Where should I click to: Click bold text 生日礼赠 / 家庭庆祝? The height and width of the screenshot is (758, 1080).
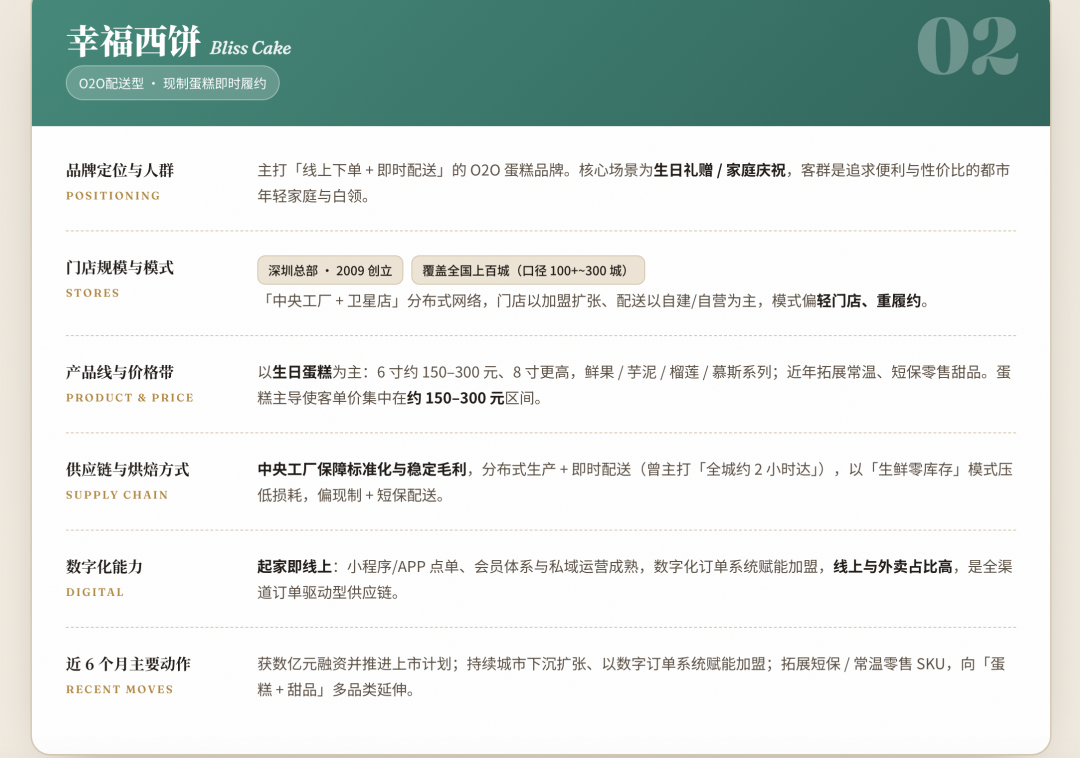pos(719,170)
